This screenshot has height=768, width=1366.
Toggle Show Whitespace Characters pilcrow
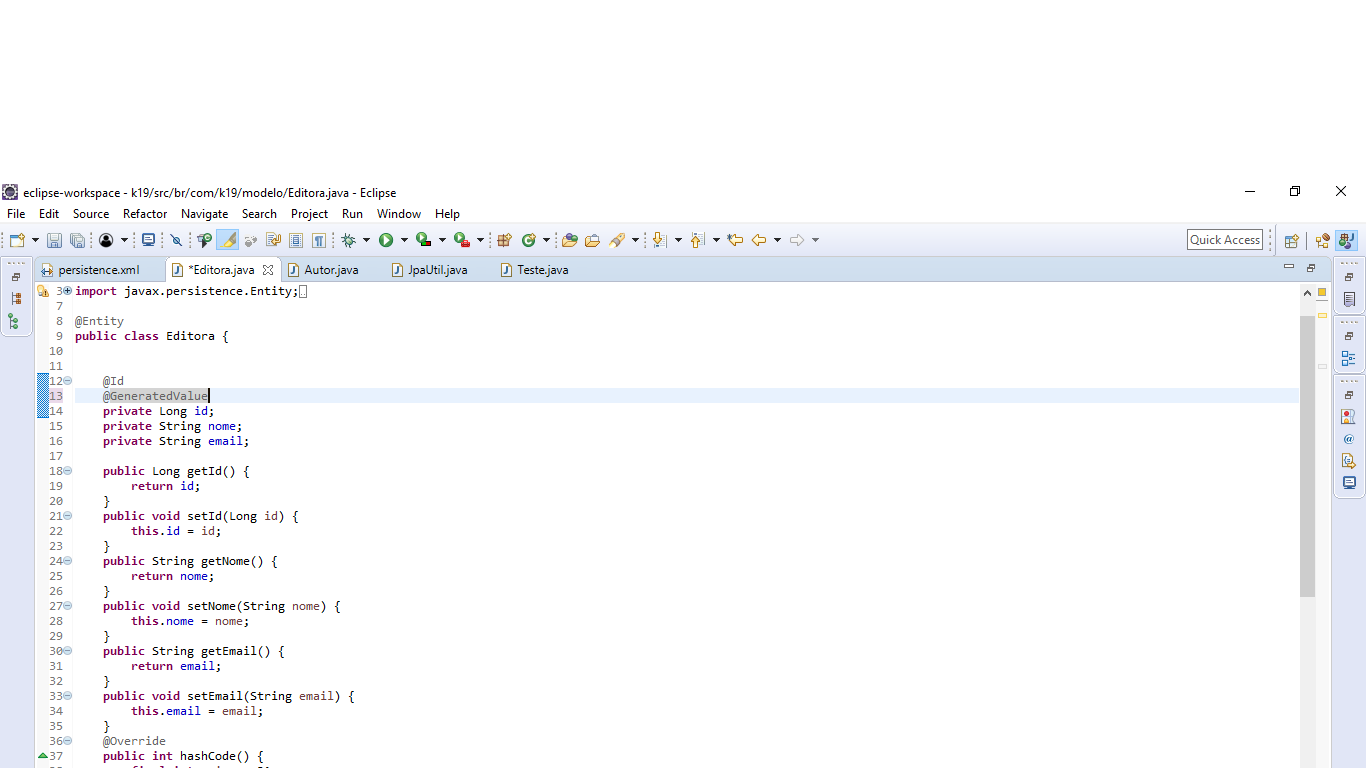[319, 240]
